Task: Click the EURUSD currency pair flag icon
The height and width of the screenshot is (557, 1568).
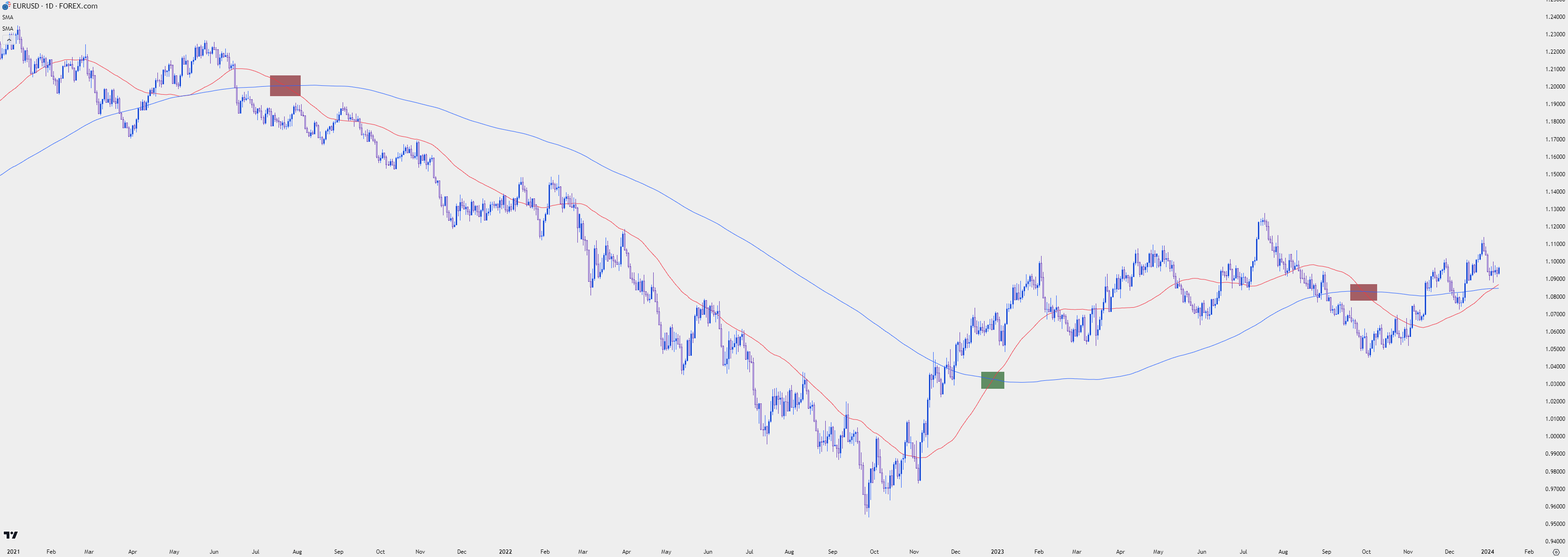Action: point(6,6)
